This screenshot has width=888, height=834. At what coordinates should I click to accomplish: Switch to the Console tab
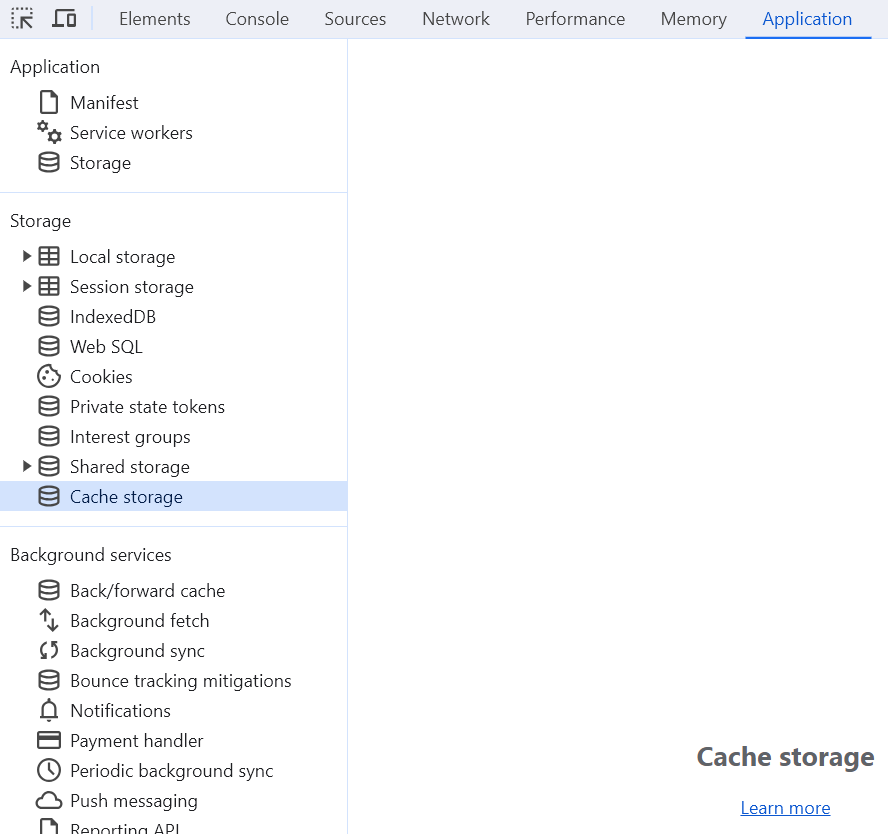257,19
